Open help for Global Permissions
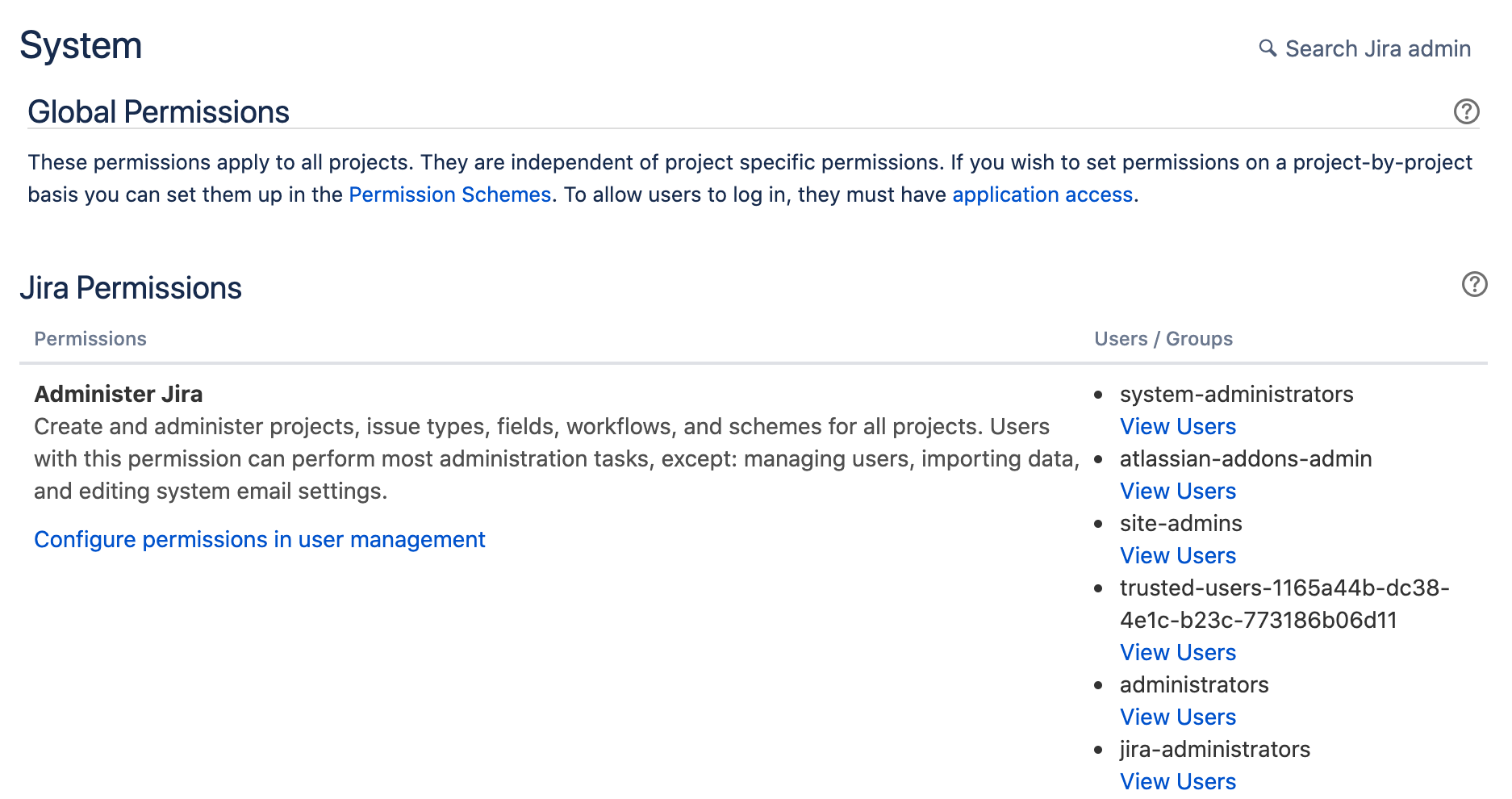The image size is (1512, 799). [1466, 111]
